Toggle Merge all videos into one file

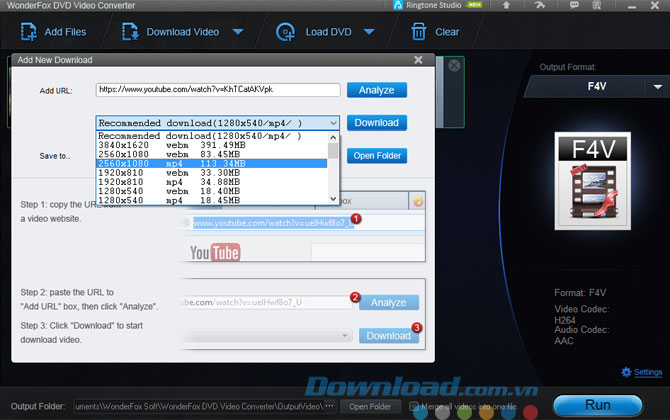pyautogui.click(x=413, y=406)
